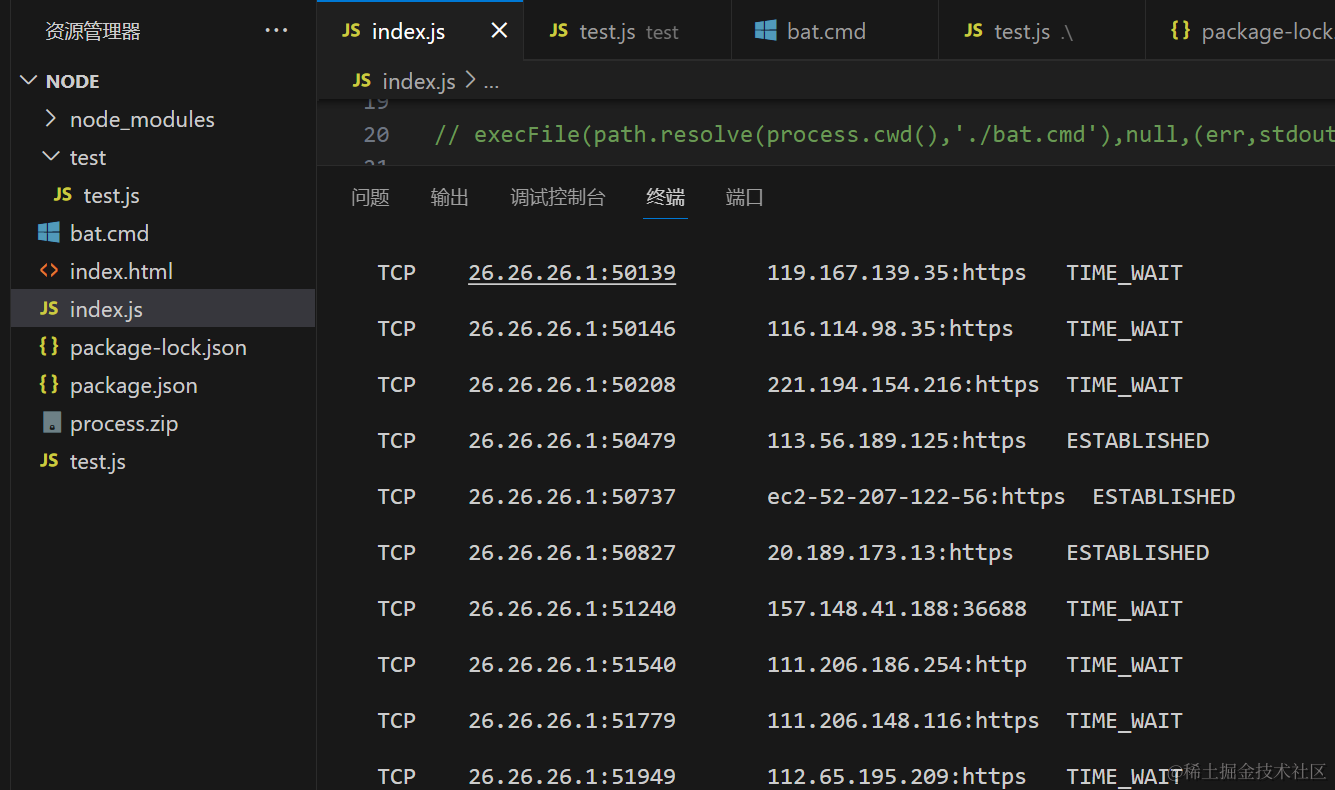Image resolution: width=1335 pixels, height=790 pixels.
Task: Open the package-lock editor tab
Action: [x=1240, y=31]
